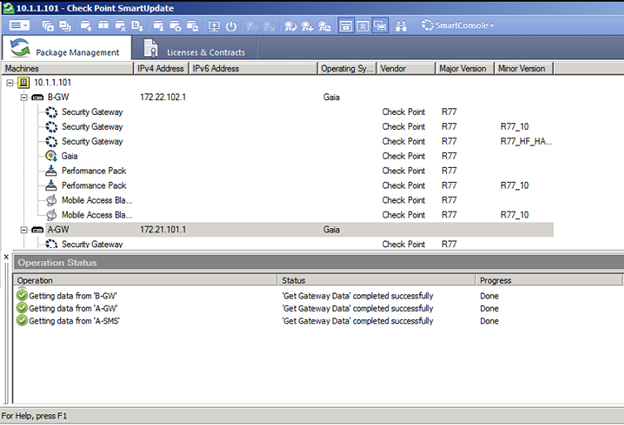624x425 pixels.
Task: Click the Progress column header
Action: pyautogui.click(x=549, y=280)
